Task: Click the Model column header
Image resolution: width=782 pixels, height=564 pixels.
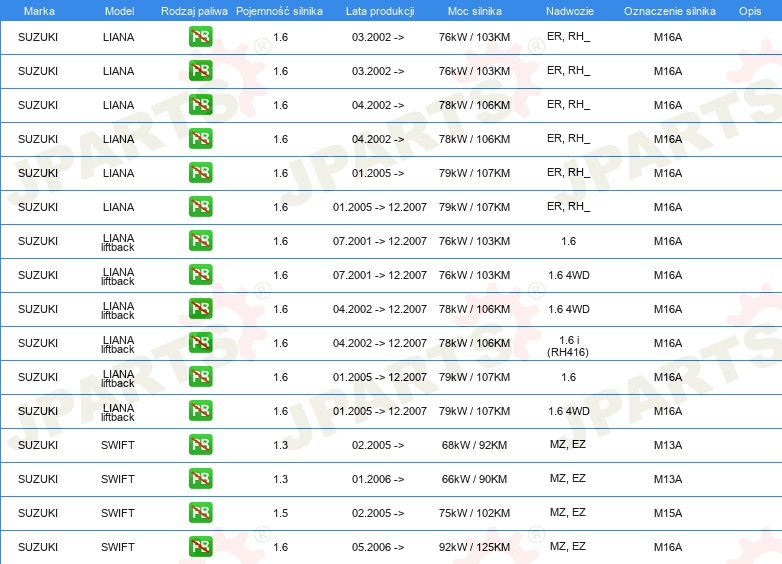Action: click(119, 11)
